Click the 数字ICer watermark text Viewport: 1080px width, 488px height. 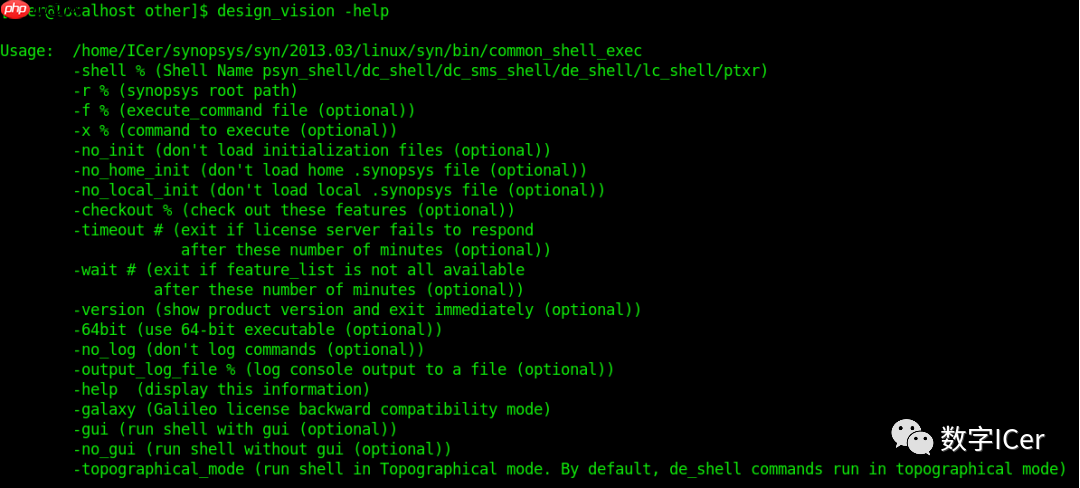[992, 439]
